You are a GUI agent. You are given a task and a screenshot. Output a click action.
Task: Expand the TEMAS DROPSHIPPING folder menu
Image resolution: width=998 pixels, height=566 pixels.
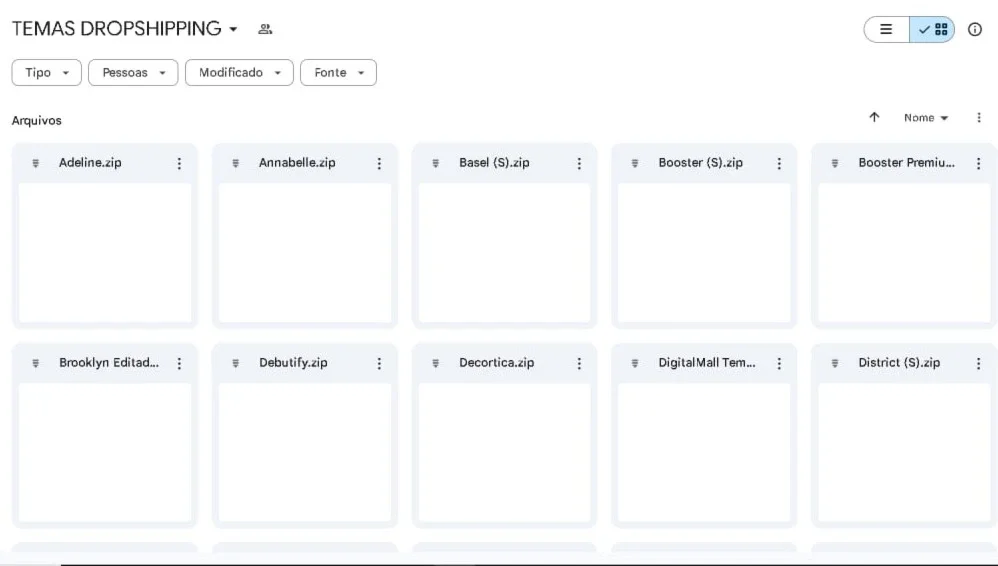pos(234,29)
